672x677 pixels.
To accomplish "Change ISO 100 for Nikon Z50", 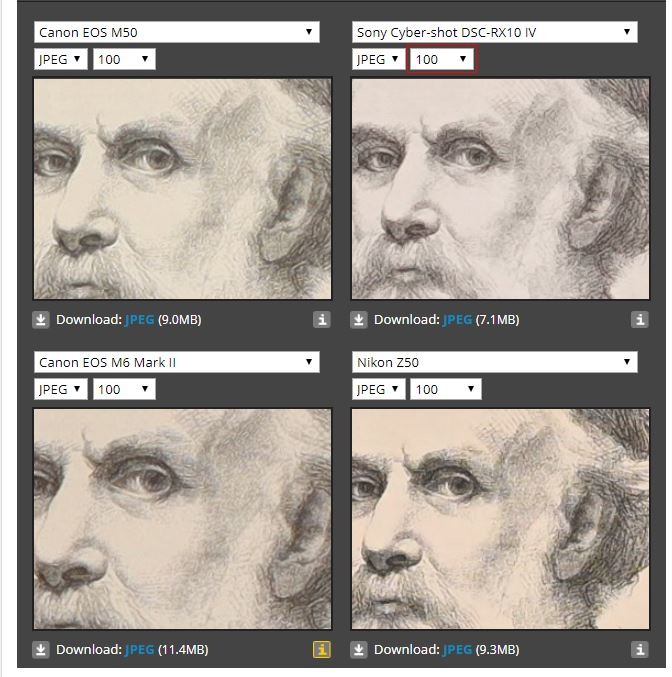I will click(445, 389).
